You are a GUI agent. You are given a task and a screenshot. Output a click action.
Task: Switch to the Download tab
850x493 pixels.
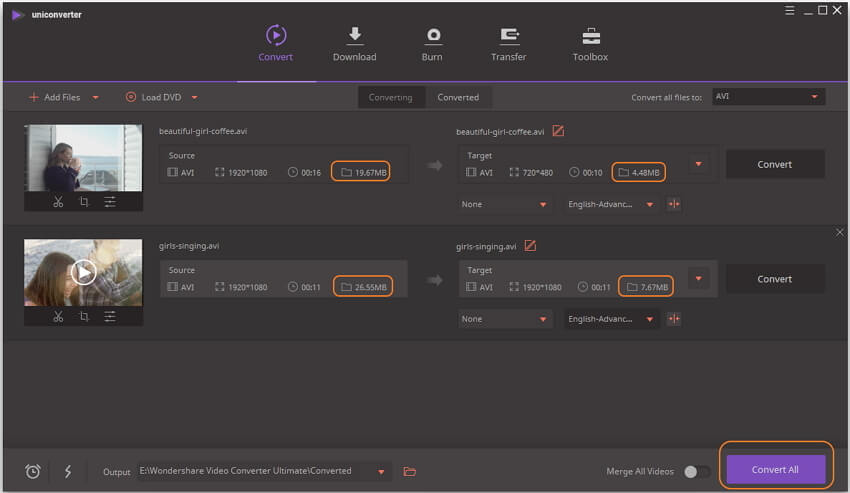(354, 43)
